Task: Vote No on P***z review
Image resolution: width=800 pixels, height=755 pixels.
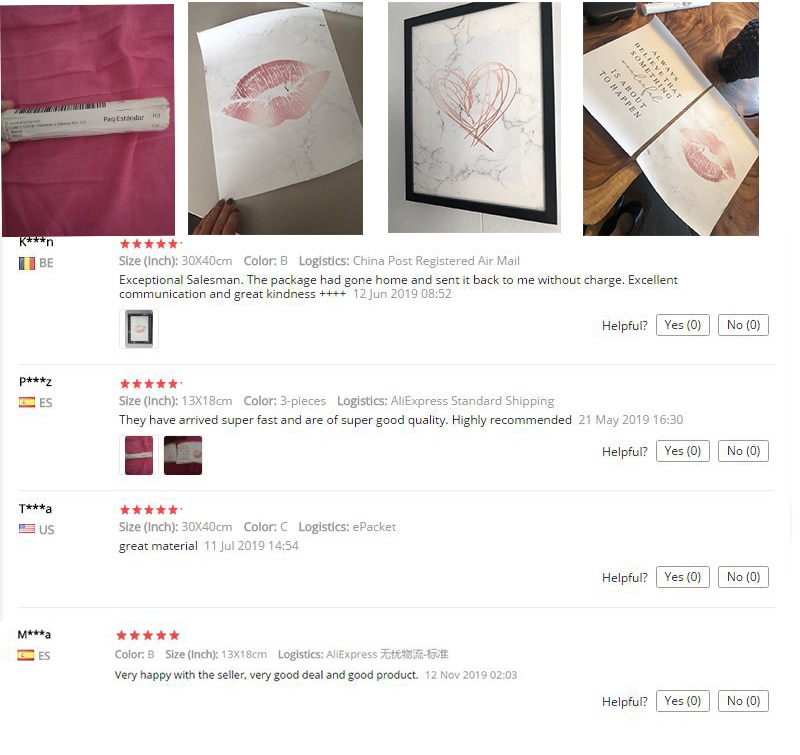Action: [743, 451]
